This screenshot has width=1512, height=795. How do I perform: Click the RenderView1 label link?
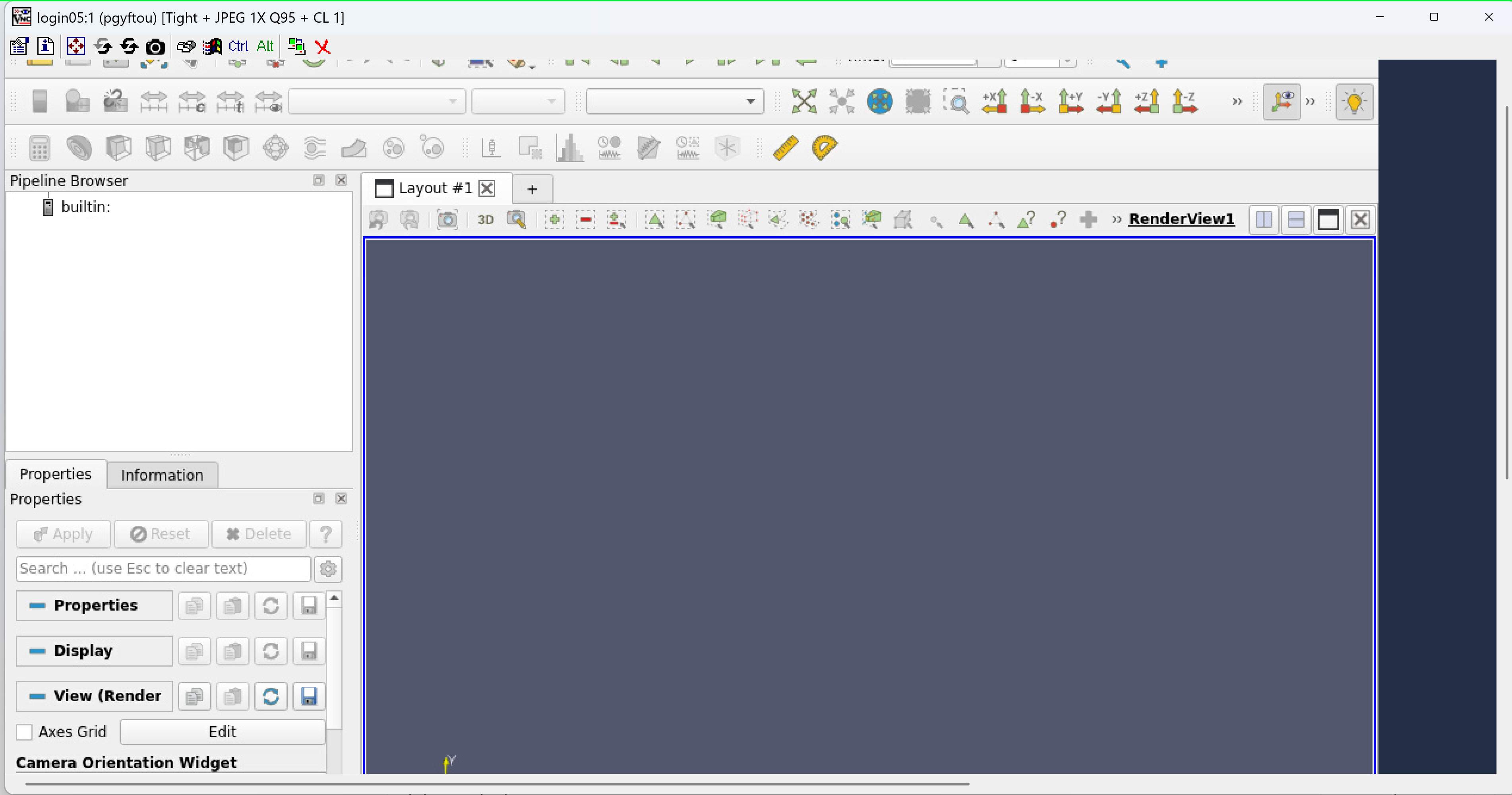point(1181,219)
